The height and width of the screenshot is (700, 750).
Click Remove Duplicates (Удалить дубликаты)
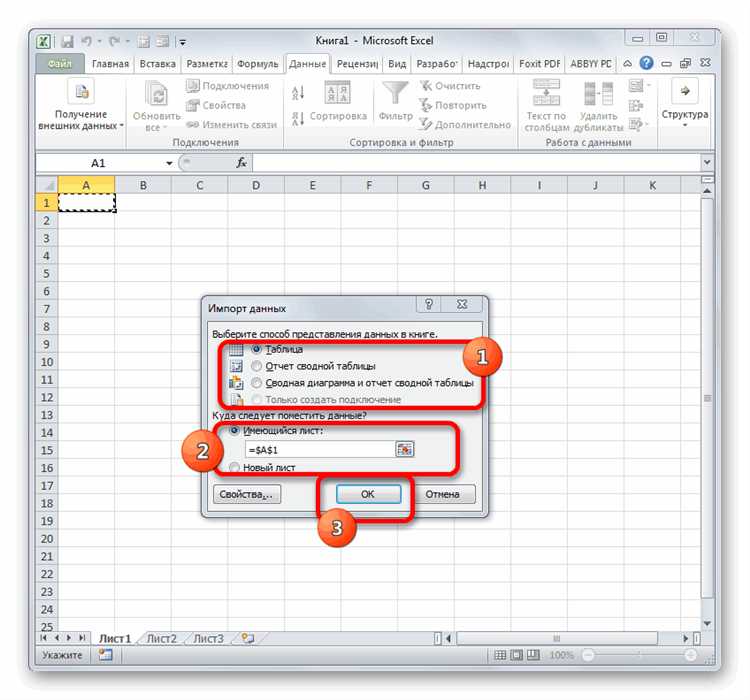point(598,106)
